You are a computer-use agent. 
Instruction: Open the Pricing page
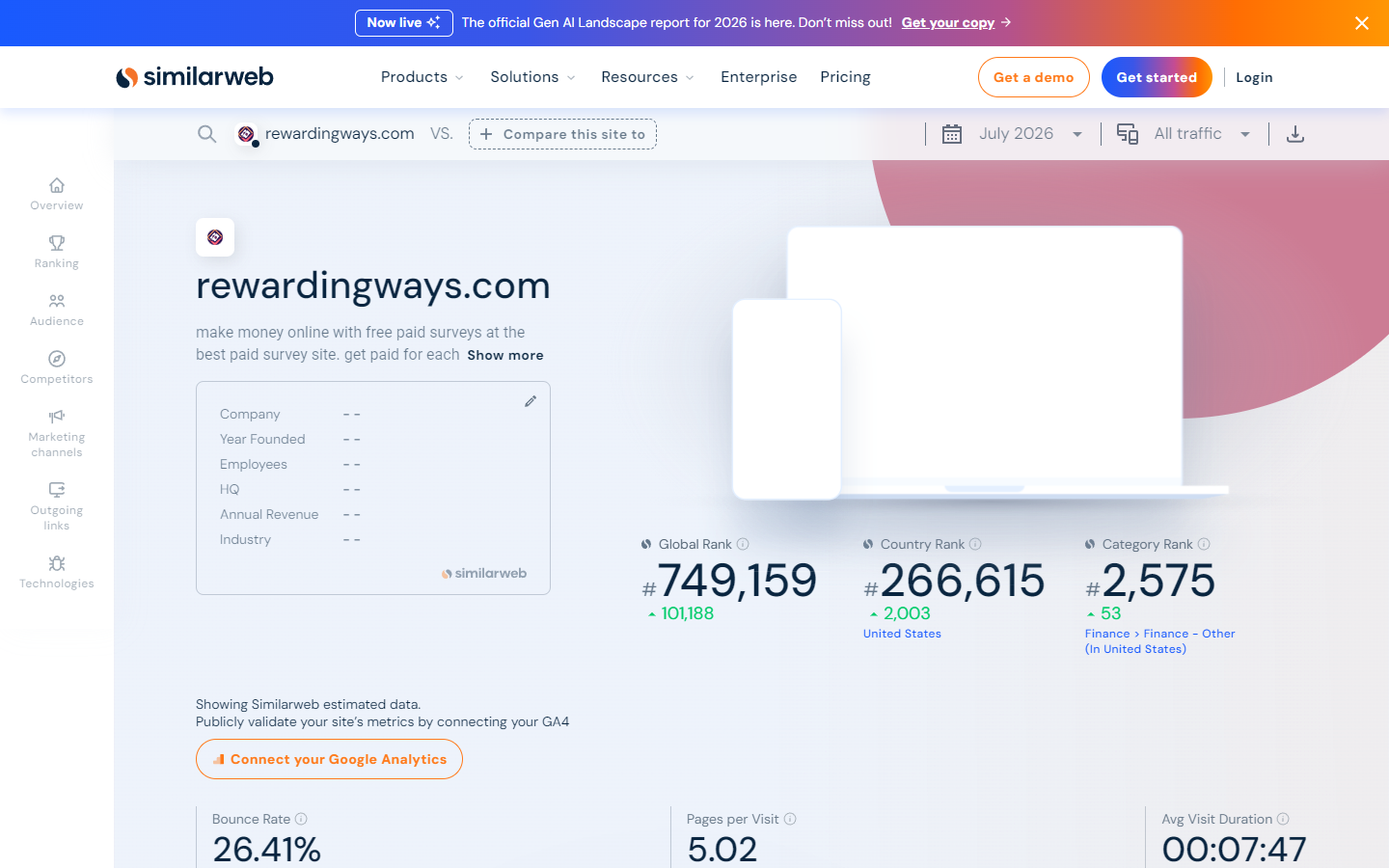(x=845, y=77)
